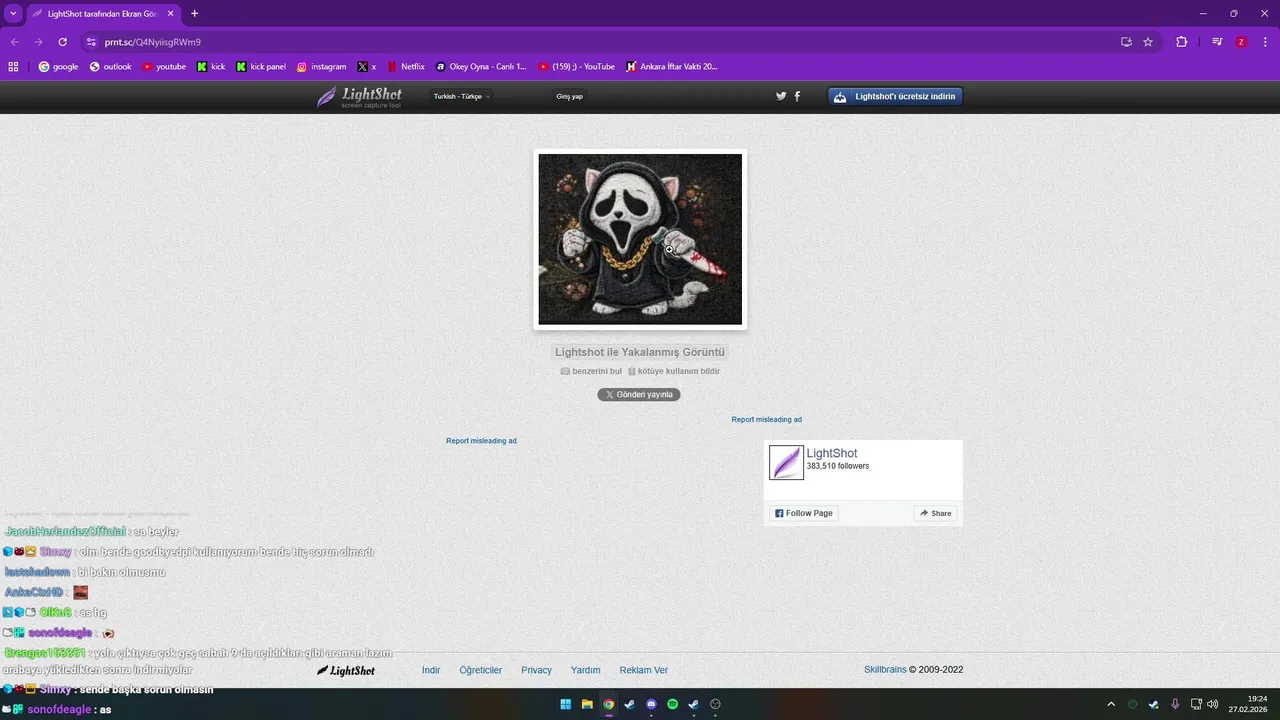Bookmark this page with the star icon
Viewport: 1280px width, 720px height.
click(x=1148, y=42)
